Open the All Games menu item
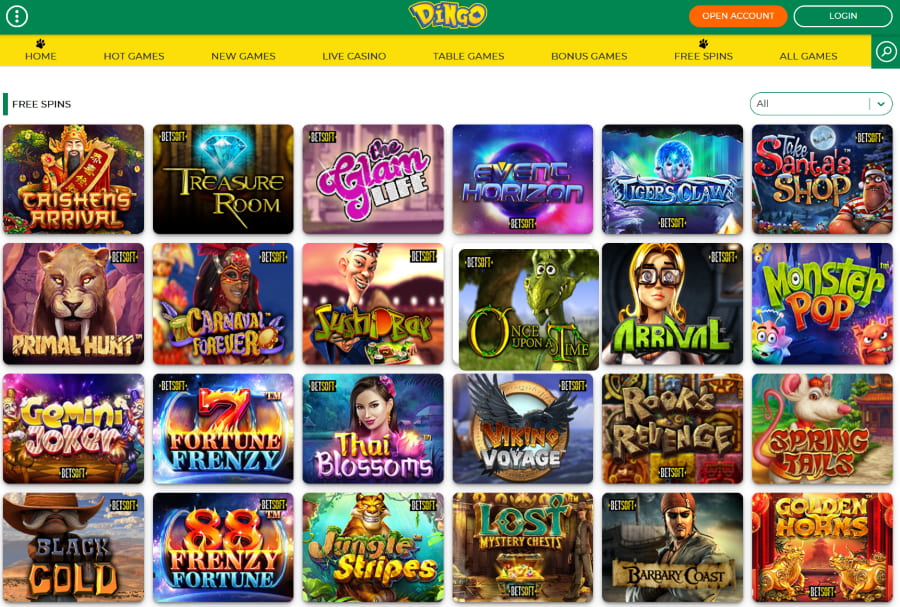The image size is (900, 607). tap(808, 56)
